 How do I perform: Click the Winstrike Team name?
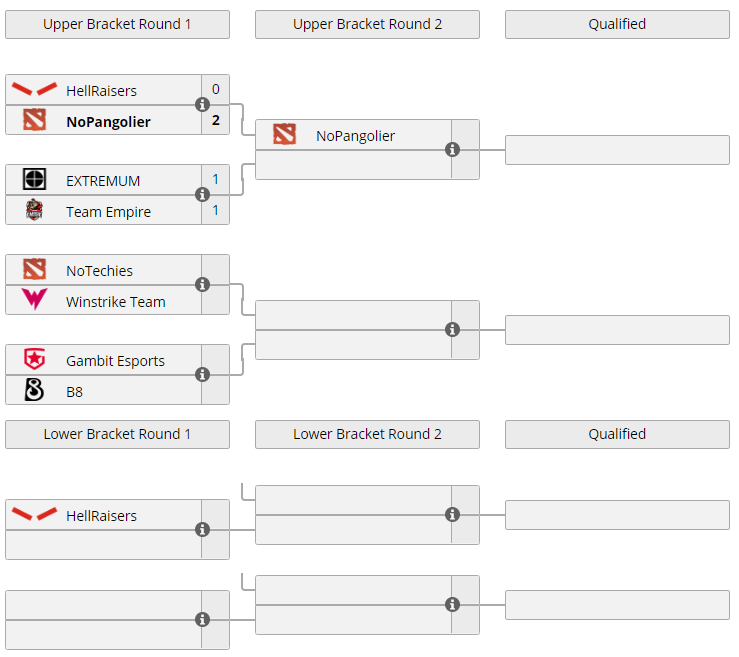pyautogui.click(x=115, y=302)
